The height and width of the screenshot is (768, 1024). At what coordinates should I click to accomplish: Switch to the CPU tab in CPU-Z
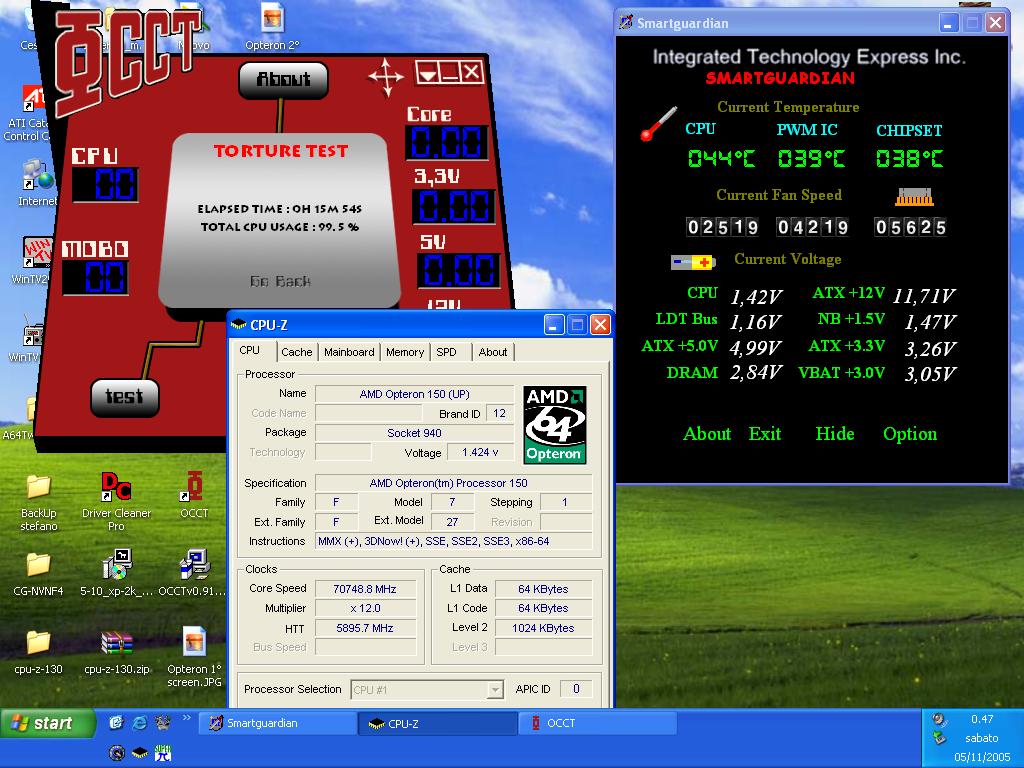tap(249, 351)
